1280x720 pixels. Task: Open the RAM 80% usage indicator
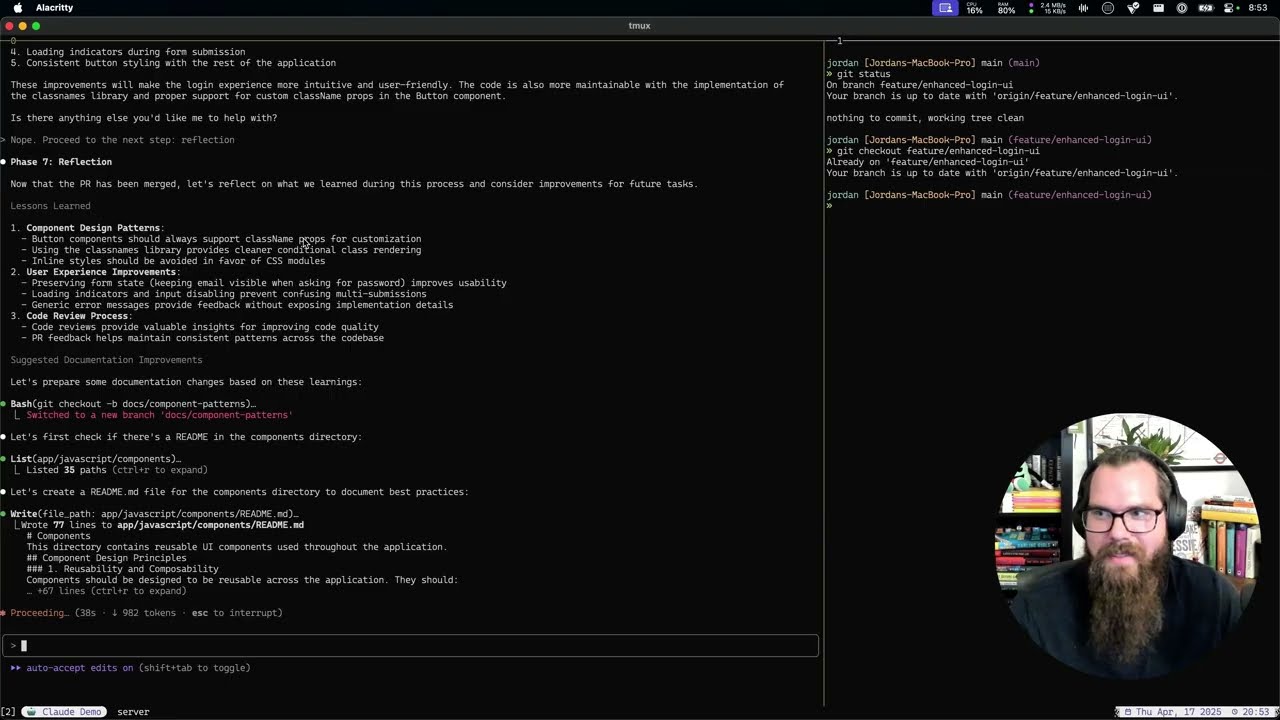pyautogui.click(x=1006, y=8)
